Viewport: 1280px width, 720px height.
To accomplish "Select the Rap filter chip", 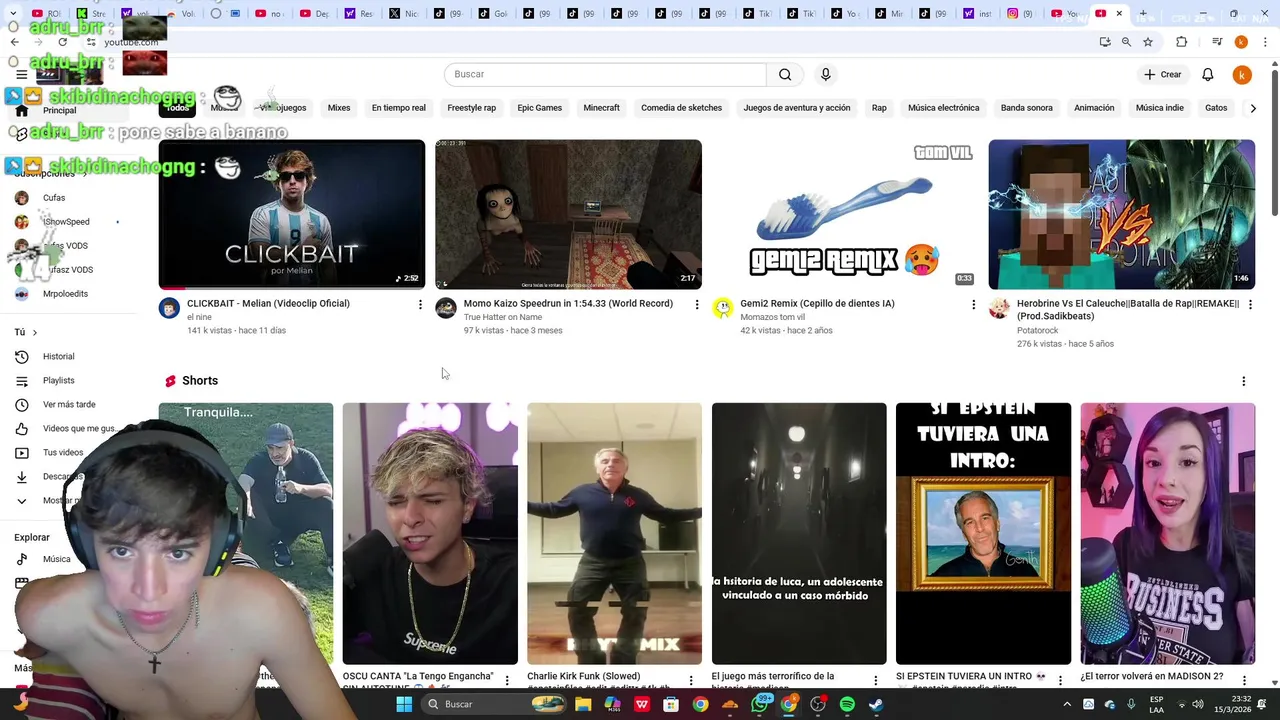I will tap(879, 108).
